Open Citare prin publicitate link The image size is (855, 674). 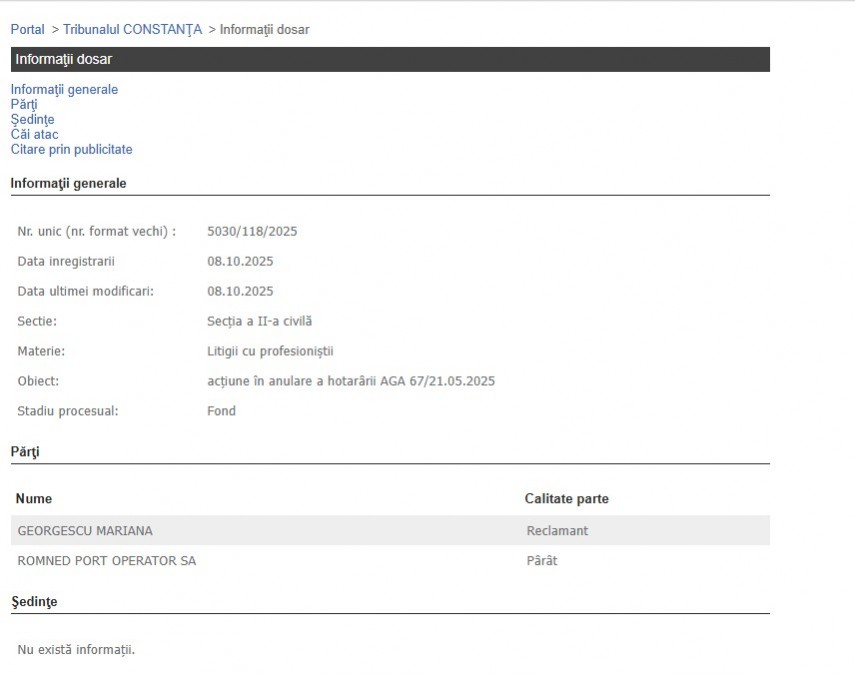coord(71,150)
